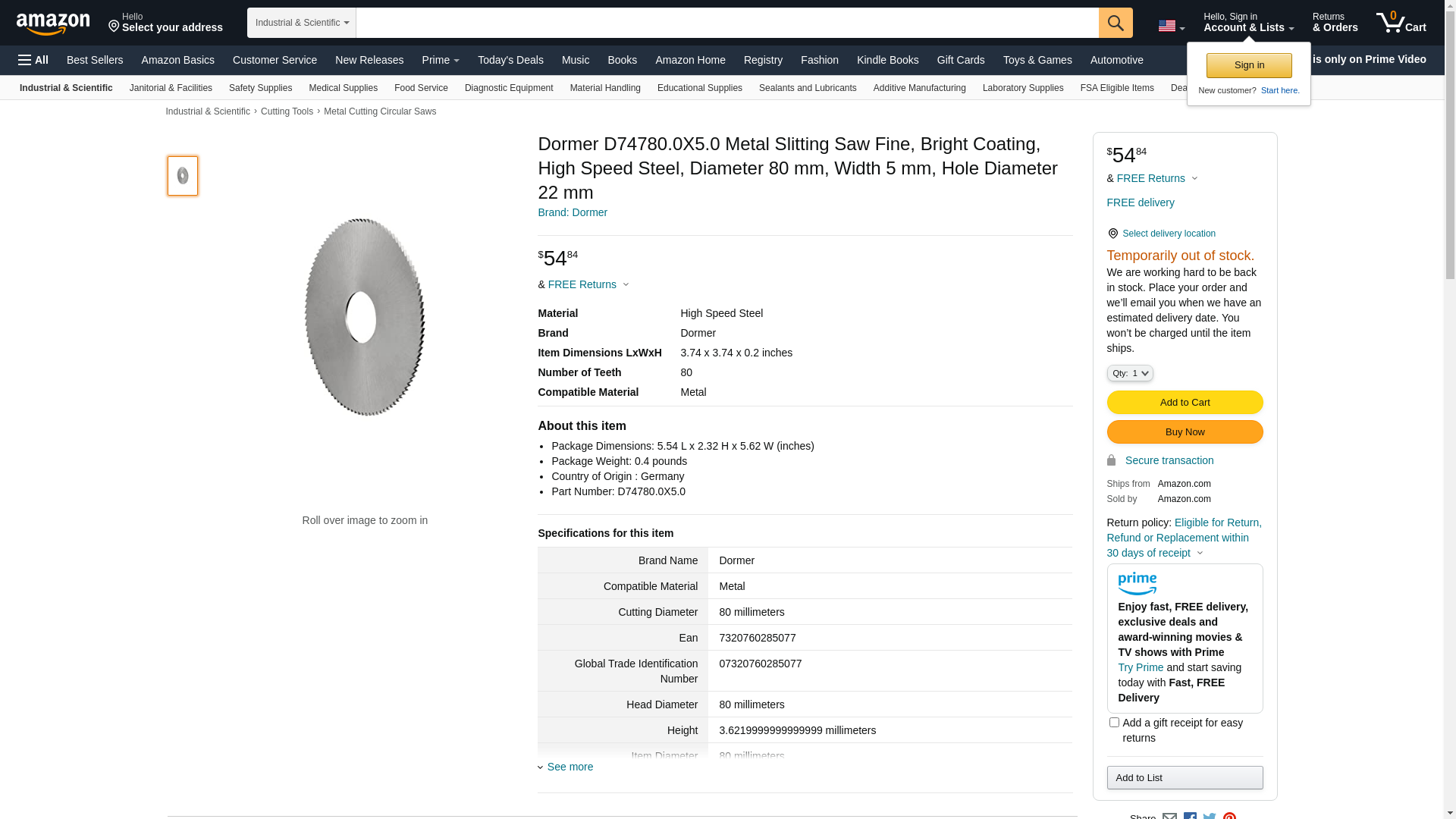Share via email envelope icon

point(1169,816)
